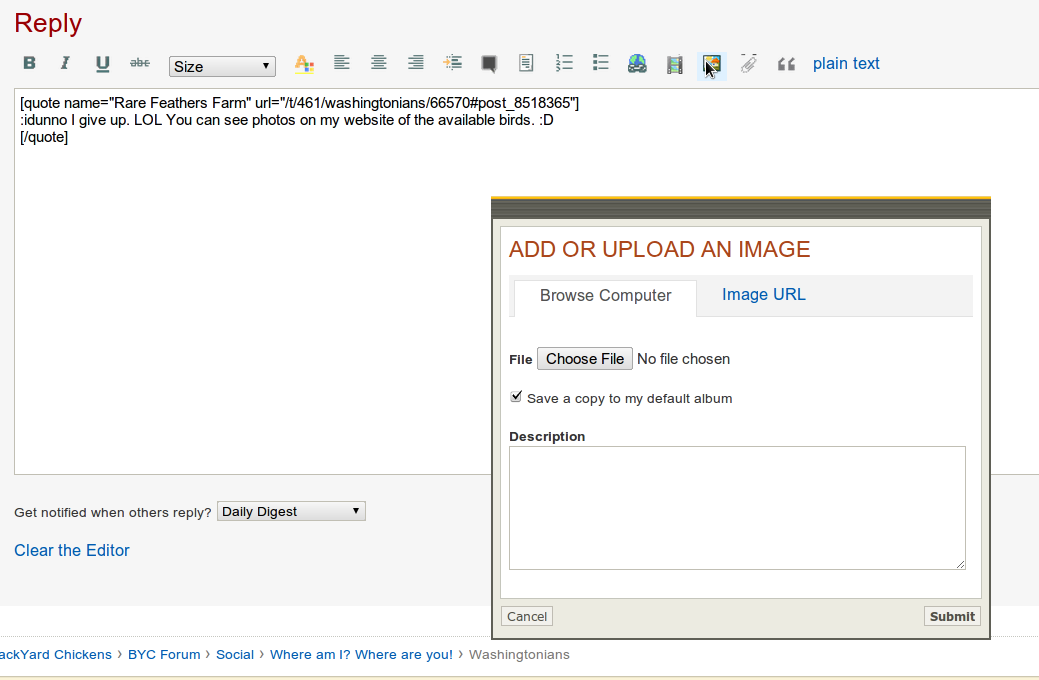Insert a quote block
The height and width of the screenshot is (680, 1039).
pos(786,64)
